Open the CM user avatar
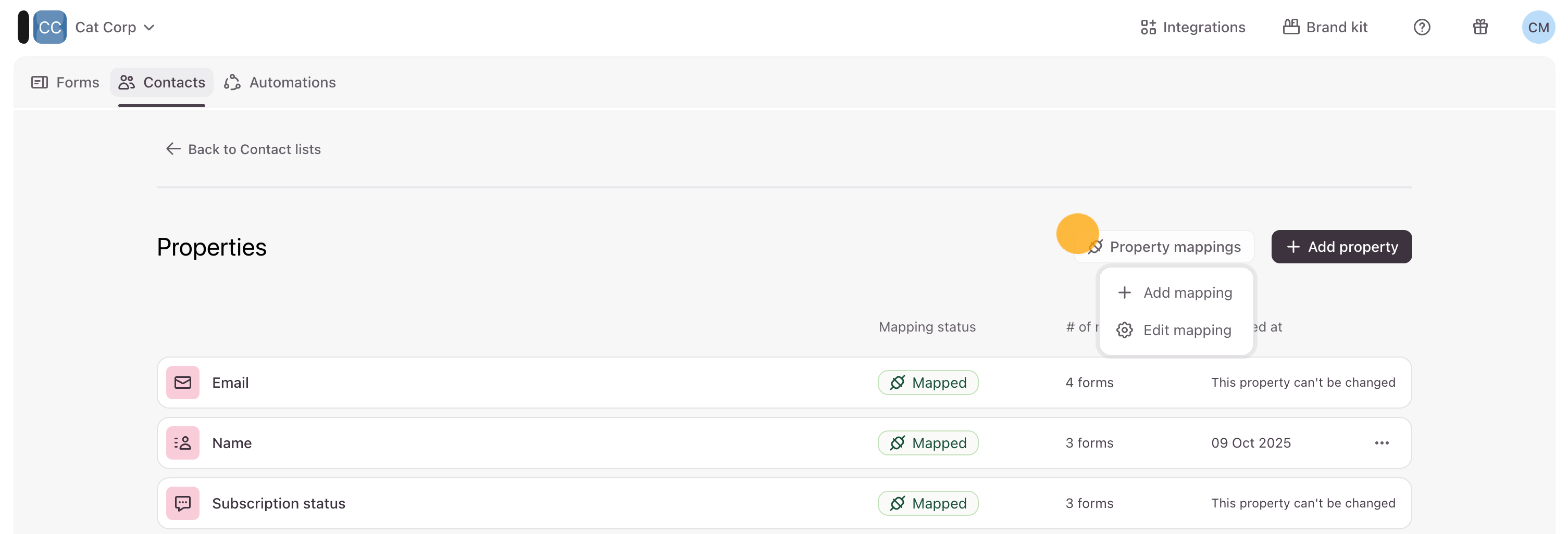1568x534 pixels. click(1538, 28)
